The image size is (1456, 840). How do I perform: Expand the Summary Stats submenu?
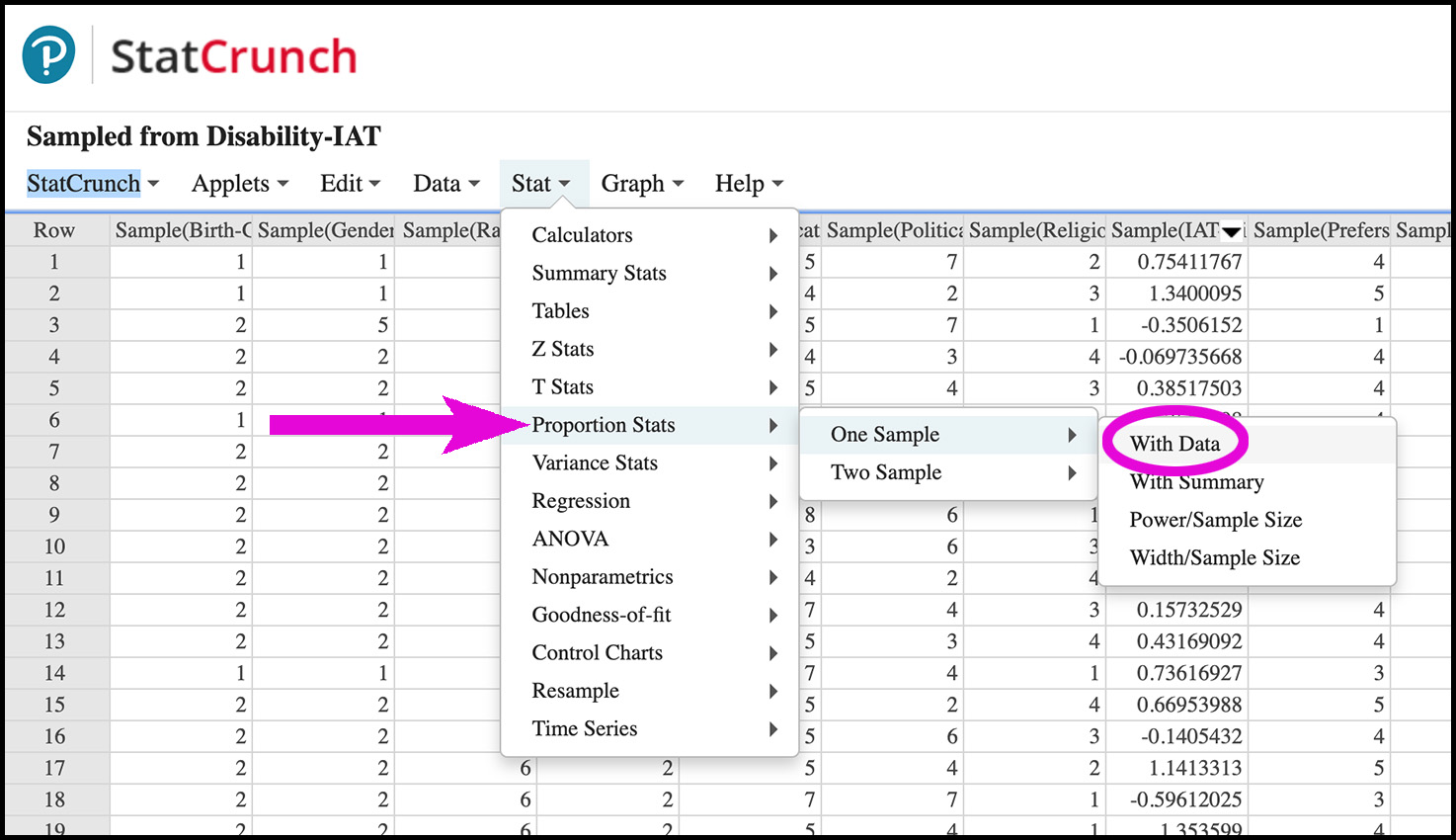(650, 273)
